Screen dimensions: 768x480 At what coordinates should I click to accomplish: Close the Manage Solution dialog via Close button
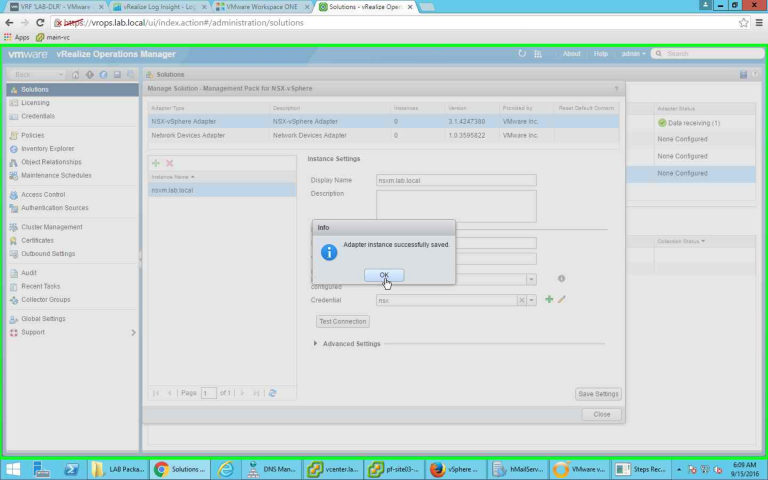point(601,414)
